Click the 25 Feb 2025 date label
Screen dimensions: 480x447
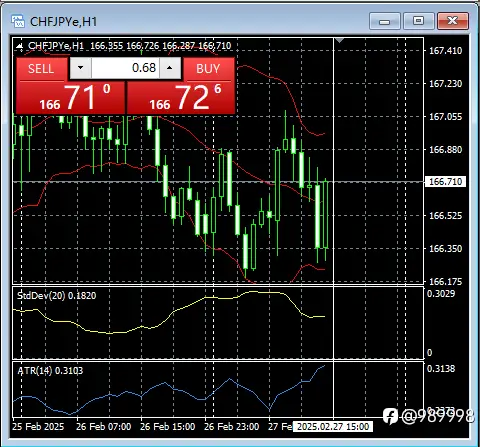click(x=38, y=426)
